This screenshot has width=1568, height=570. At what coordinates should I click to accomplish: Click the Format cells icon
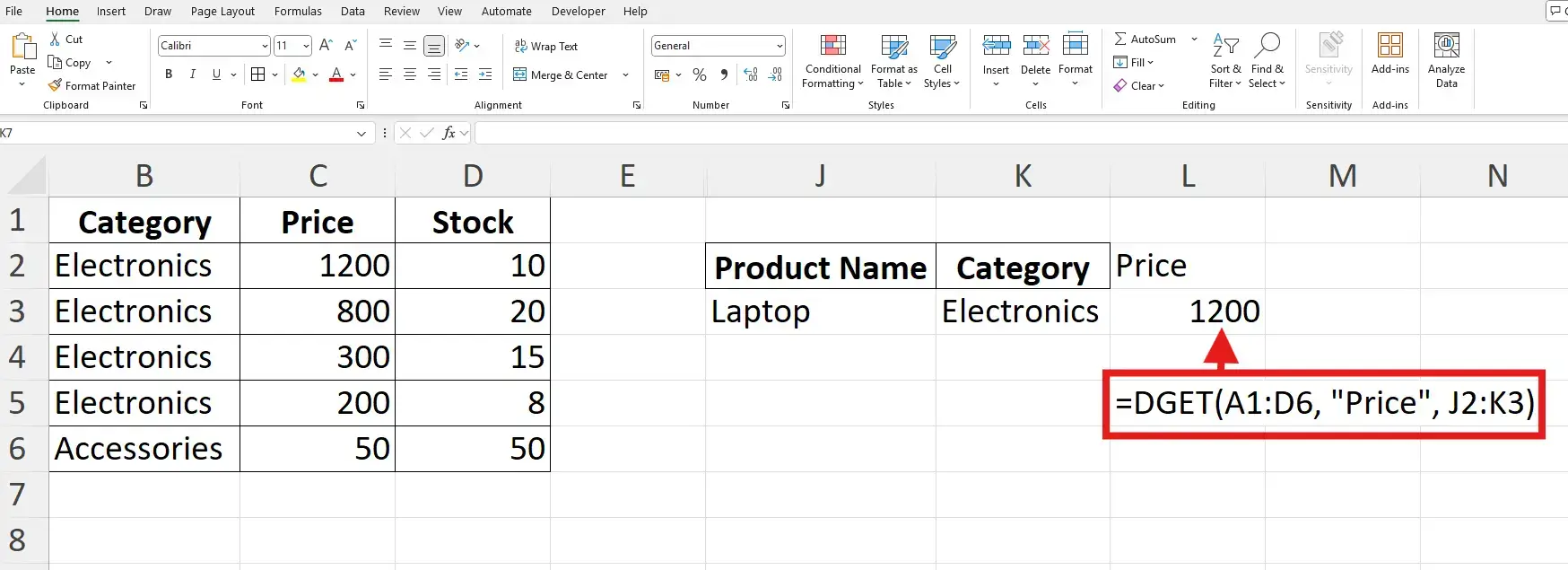(1075, 45)
